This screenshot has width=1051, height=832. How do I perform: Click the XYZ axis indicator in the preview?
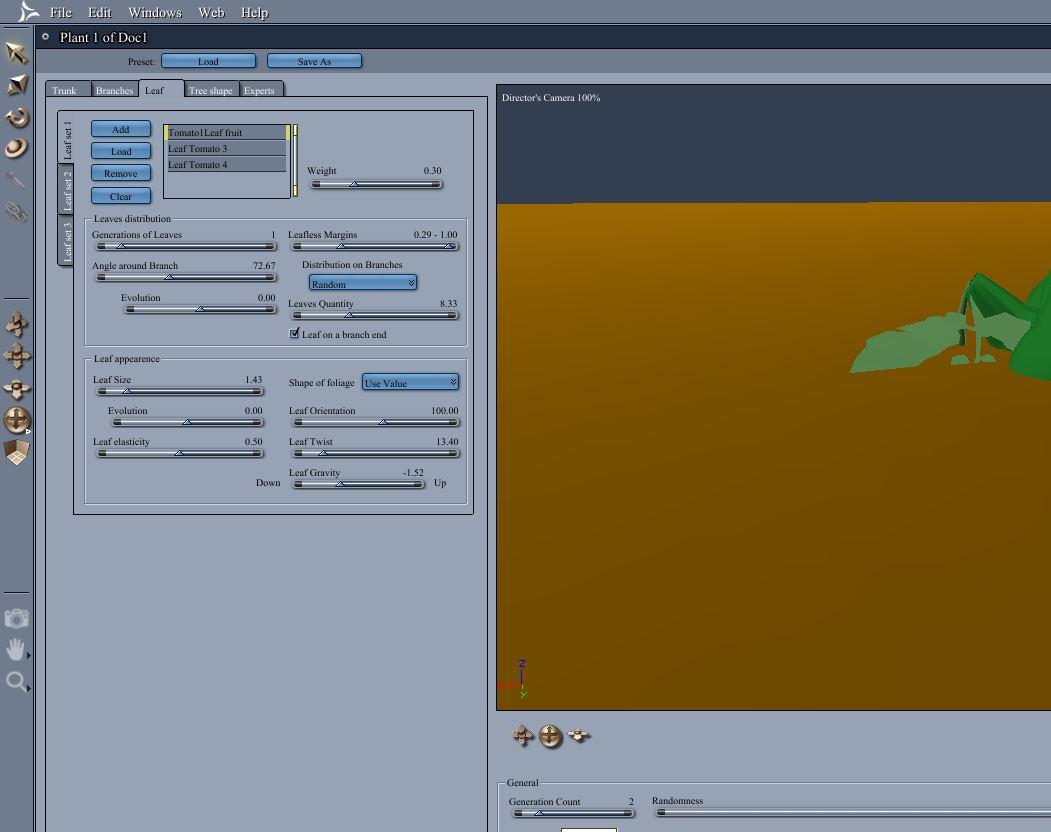point(515,679)
